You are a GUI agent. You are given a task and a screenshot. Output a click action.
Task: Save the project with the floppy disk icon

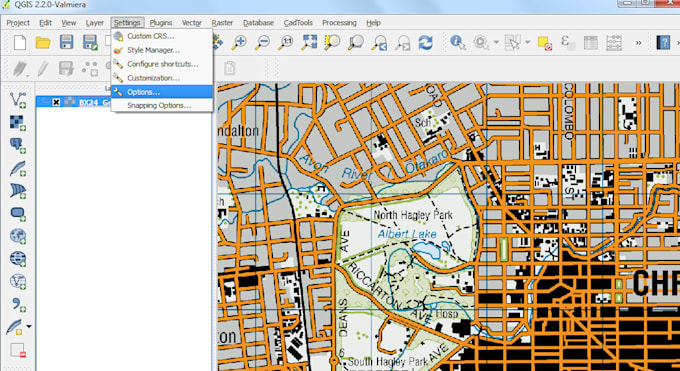point(66,42)
